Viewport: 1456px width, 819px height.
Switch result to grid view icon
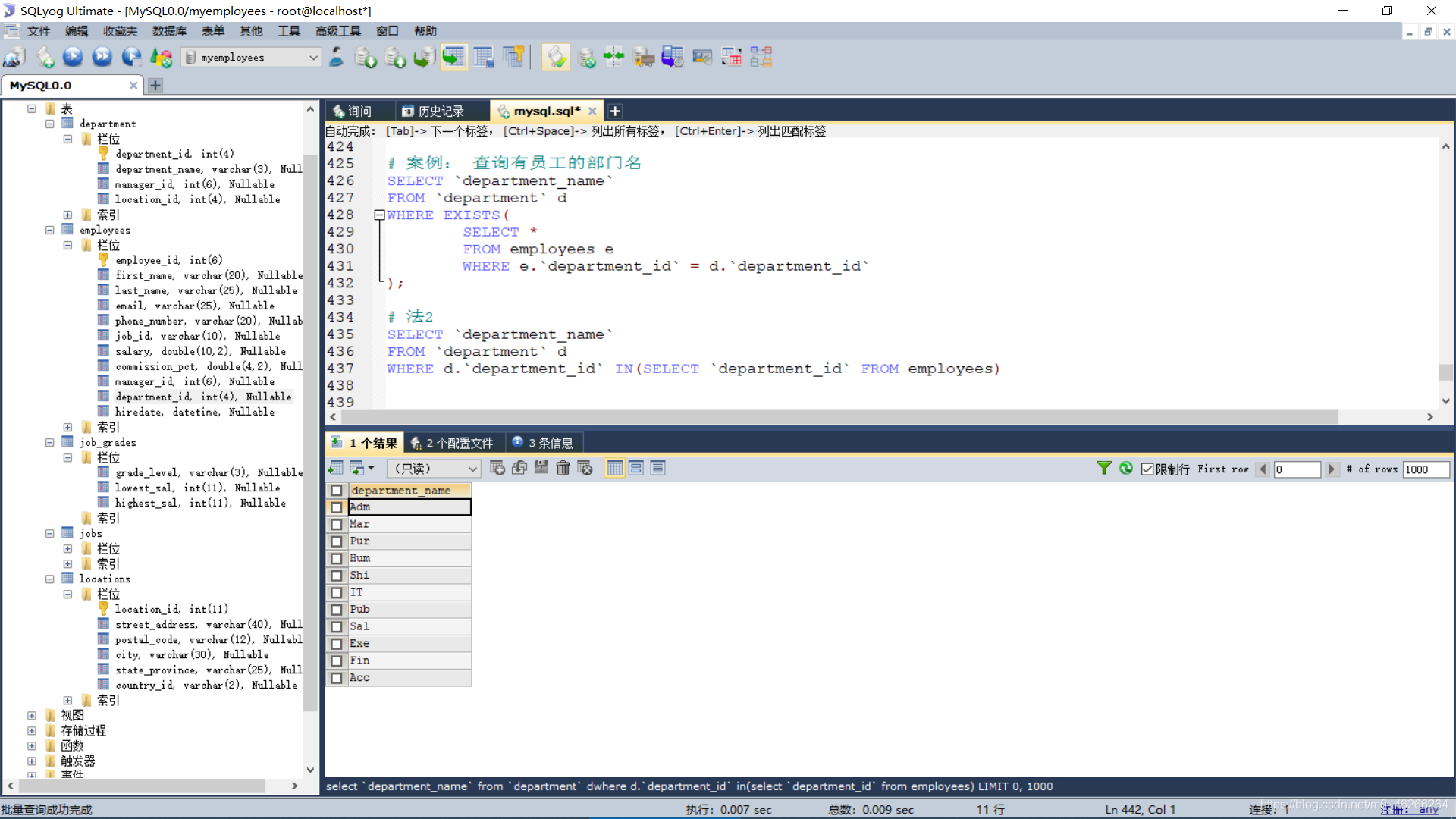(615, 468)
